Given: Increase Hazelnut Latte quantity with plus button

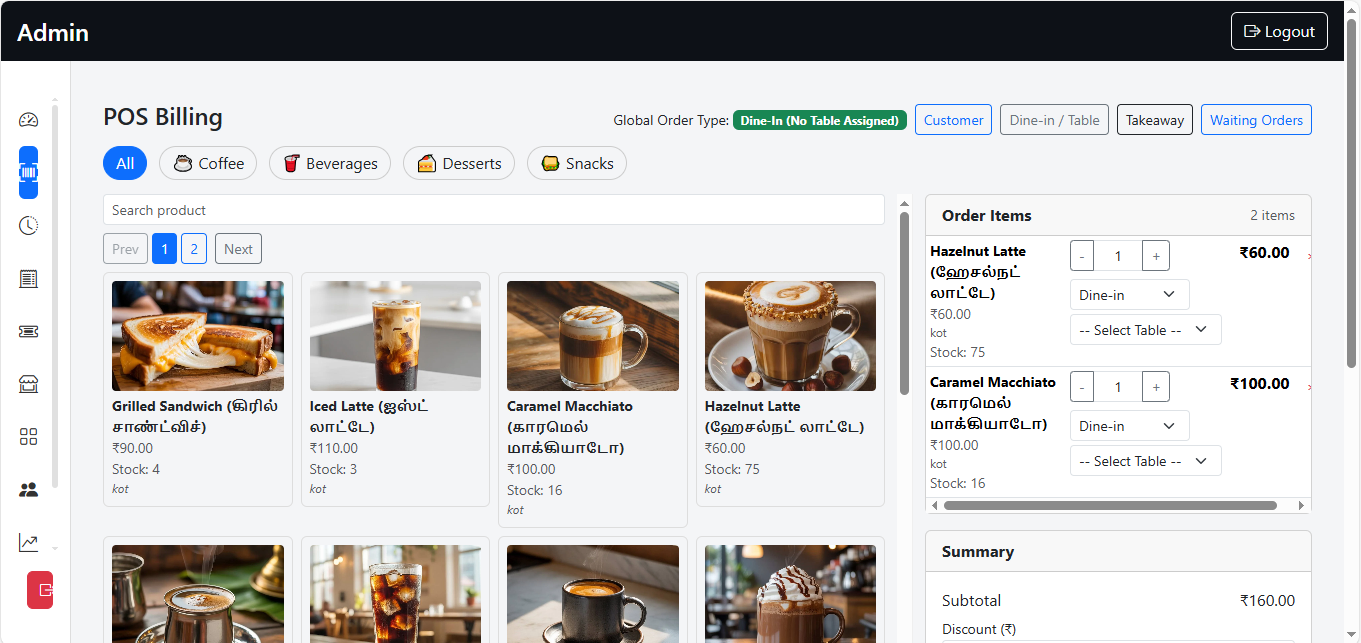Looking at the screenshot, I should click(x=1156, y=256).
